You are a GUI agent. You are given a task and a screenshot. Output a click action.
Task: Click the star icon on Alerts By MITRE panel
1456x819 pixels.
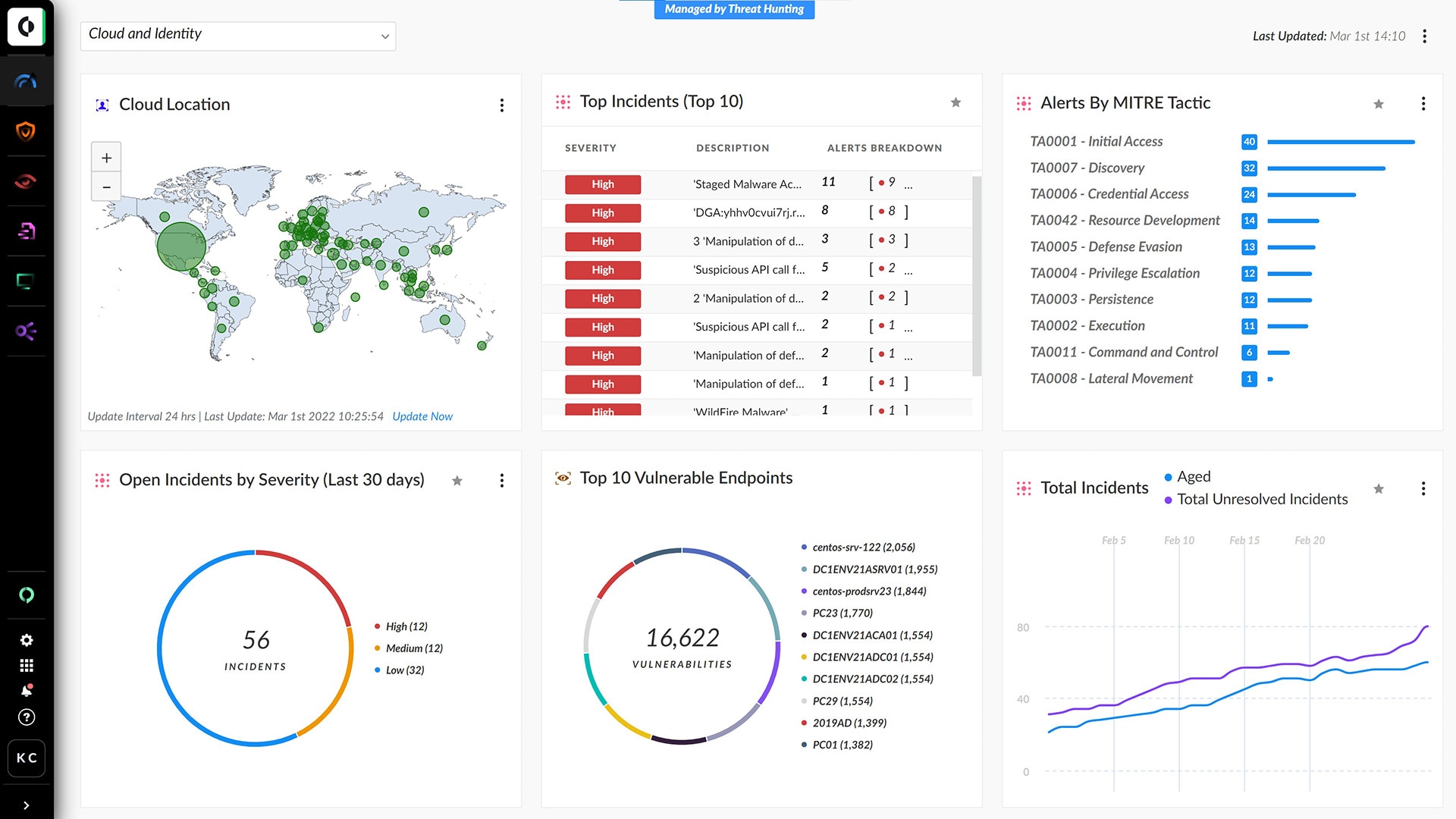[1379, 101]
